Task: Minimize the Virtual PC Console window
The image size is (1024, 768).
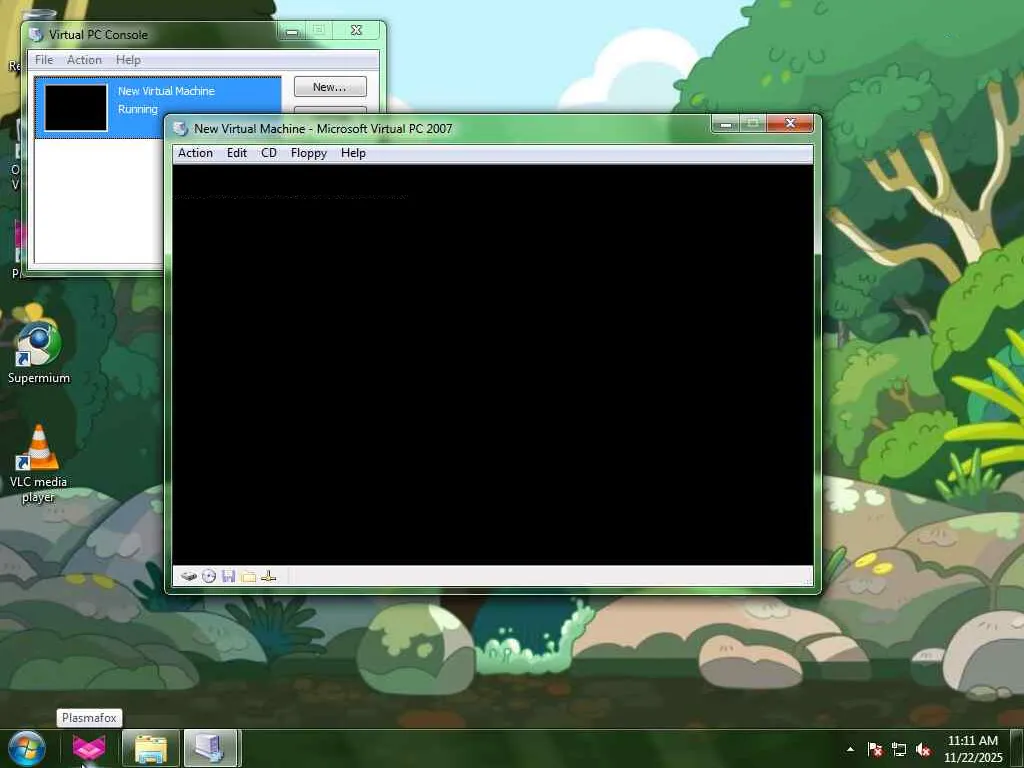Action: (292, 30)
